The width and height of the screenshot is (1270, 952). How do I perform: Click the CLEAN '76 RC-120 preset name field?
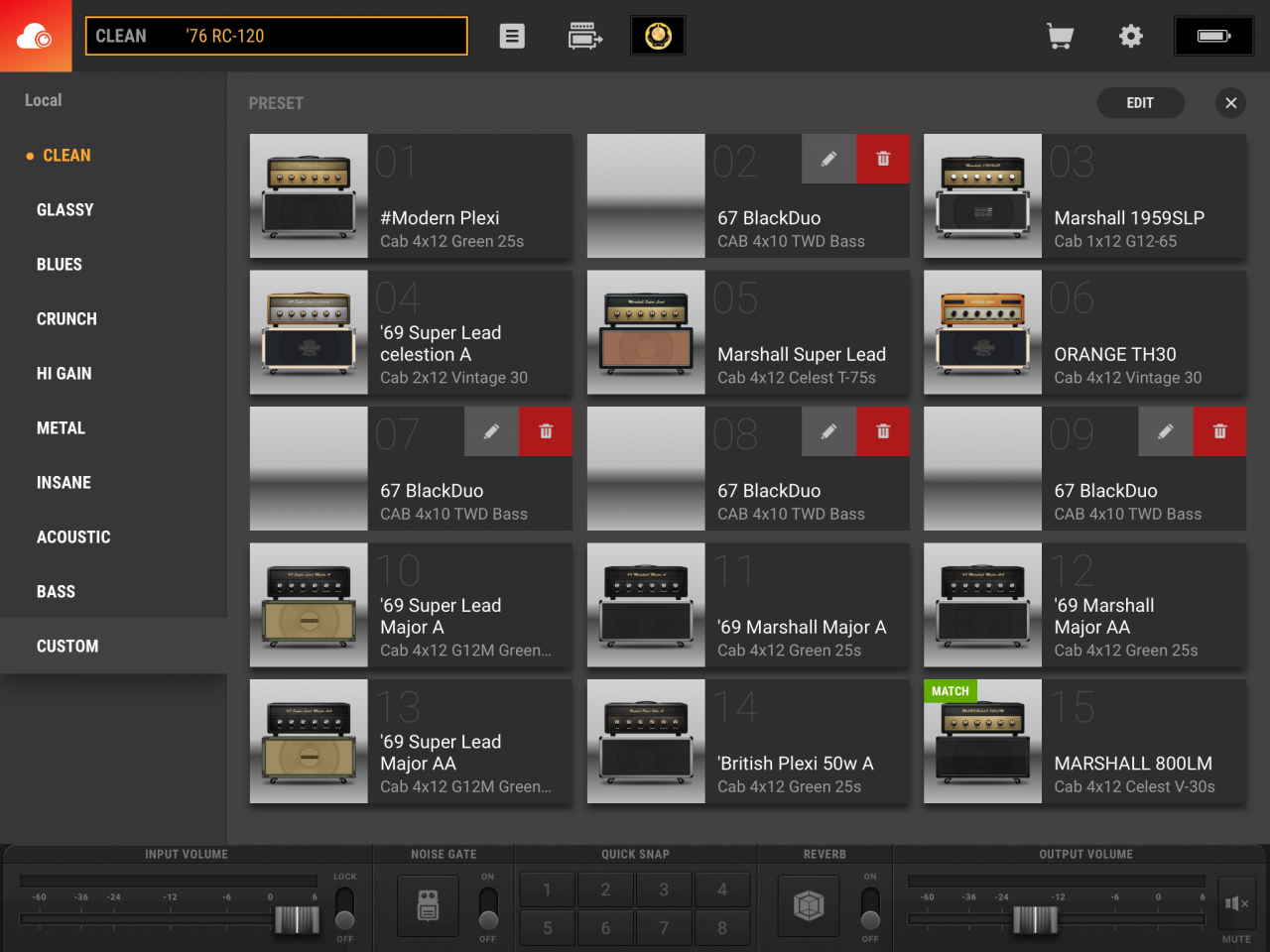(276, 36)
